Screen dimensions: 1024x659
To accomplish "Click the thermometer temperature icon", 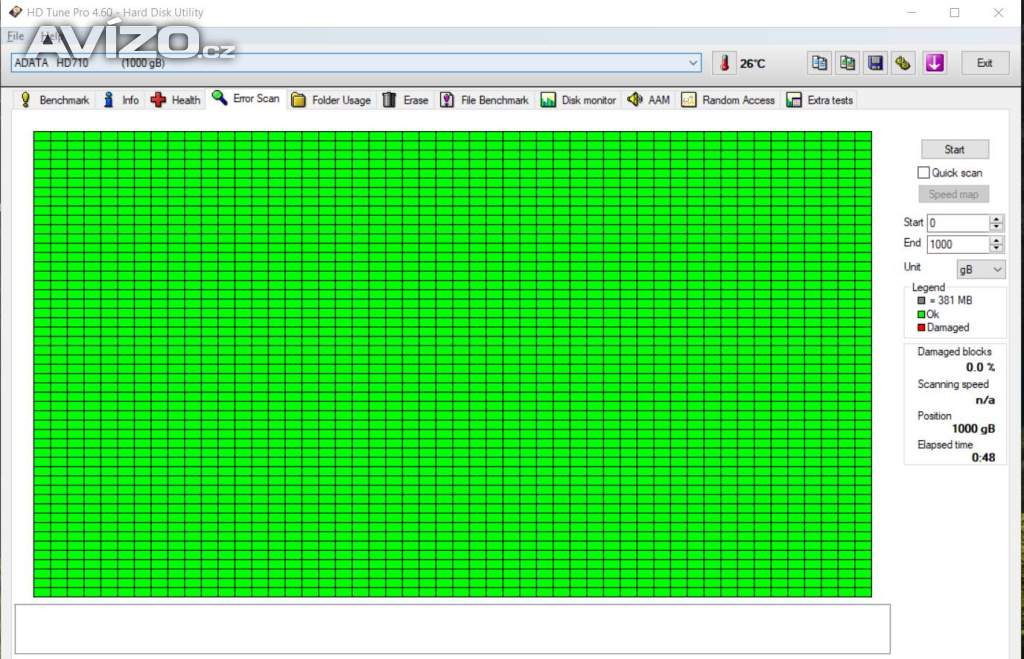I will pos(724,63).
